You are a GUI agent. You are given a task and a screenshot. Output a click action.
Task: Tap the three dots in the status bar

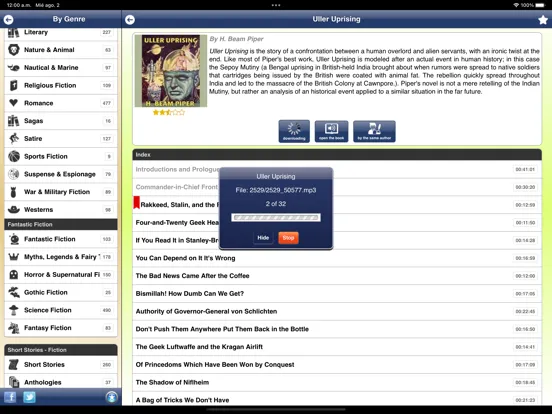click(276, 5)
